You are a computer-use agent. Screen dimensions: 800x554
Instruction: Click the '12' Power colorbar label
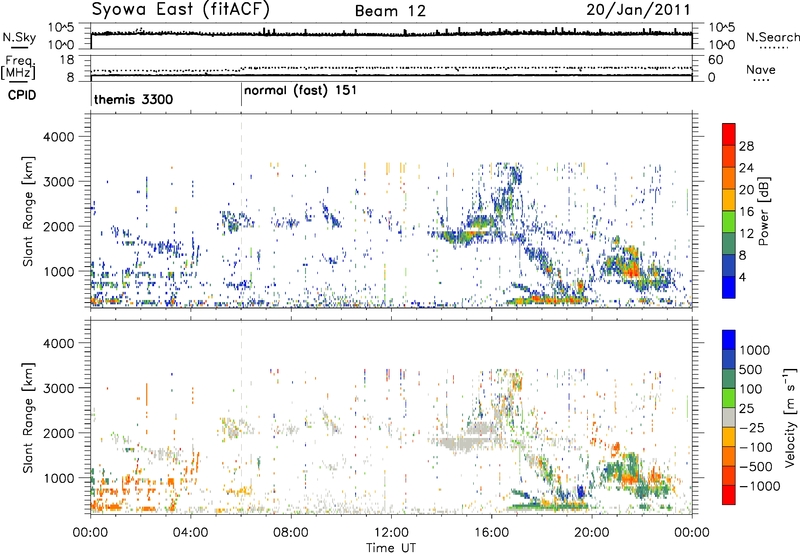pos(746,234)
